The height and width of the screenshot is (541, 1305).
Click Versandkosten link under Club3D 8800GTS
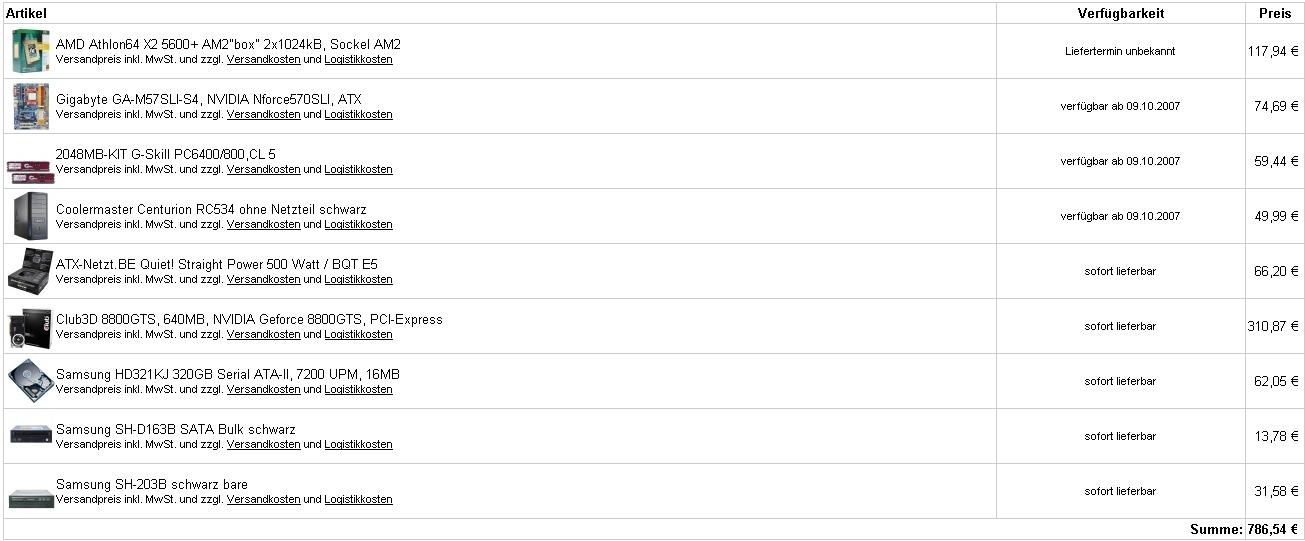[x=263, y=334]
